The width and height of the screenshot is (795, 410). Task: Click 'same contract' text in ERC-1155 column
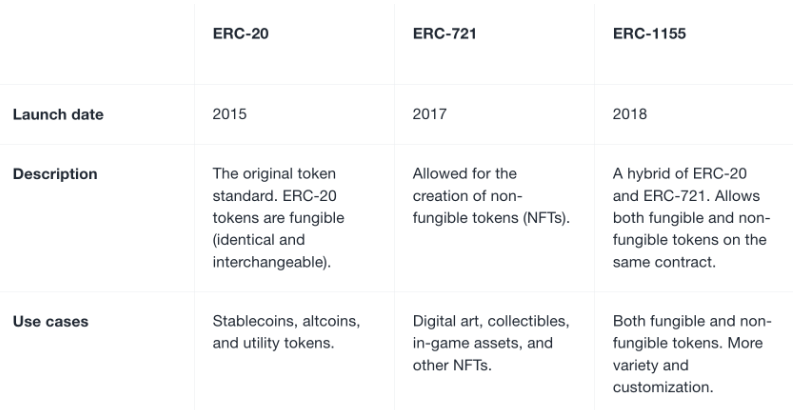[664, 262]
